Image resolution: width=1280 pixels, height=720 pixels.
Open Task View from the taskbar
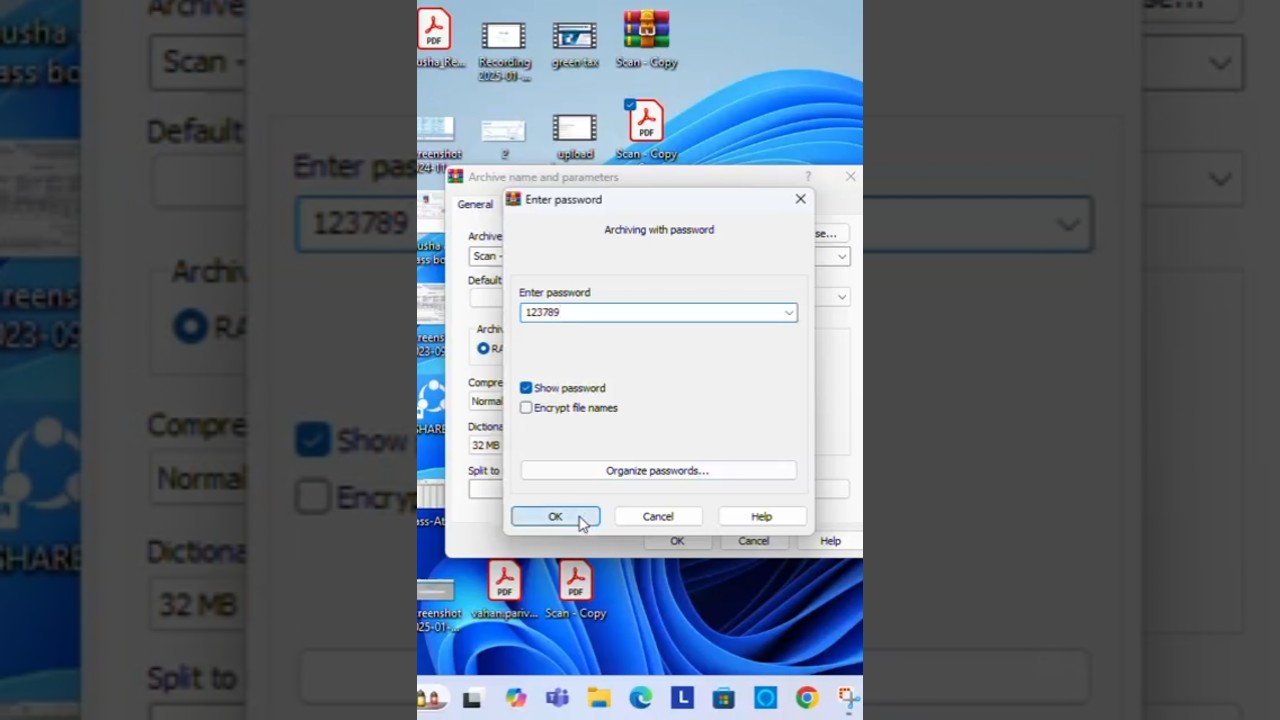(x=472, y=698)
